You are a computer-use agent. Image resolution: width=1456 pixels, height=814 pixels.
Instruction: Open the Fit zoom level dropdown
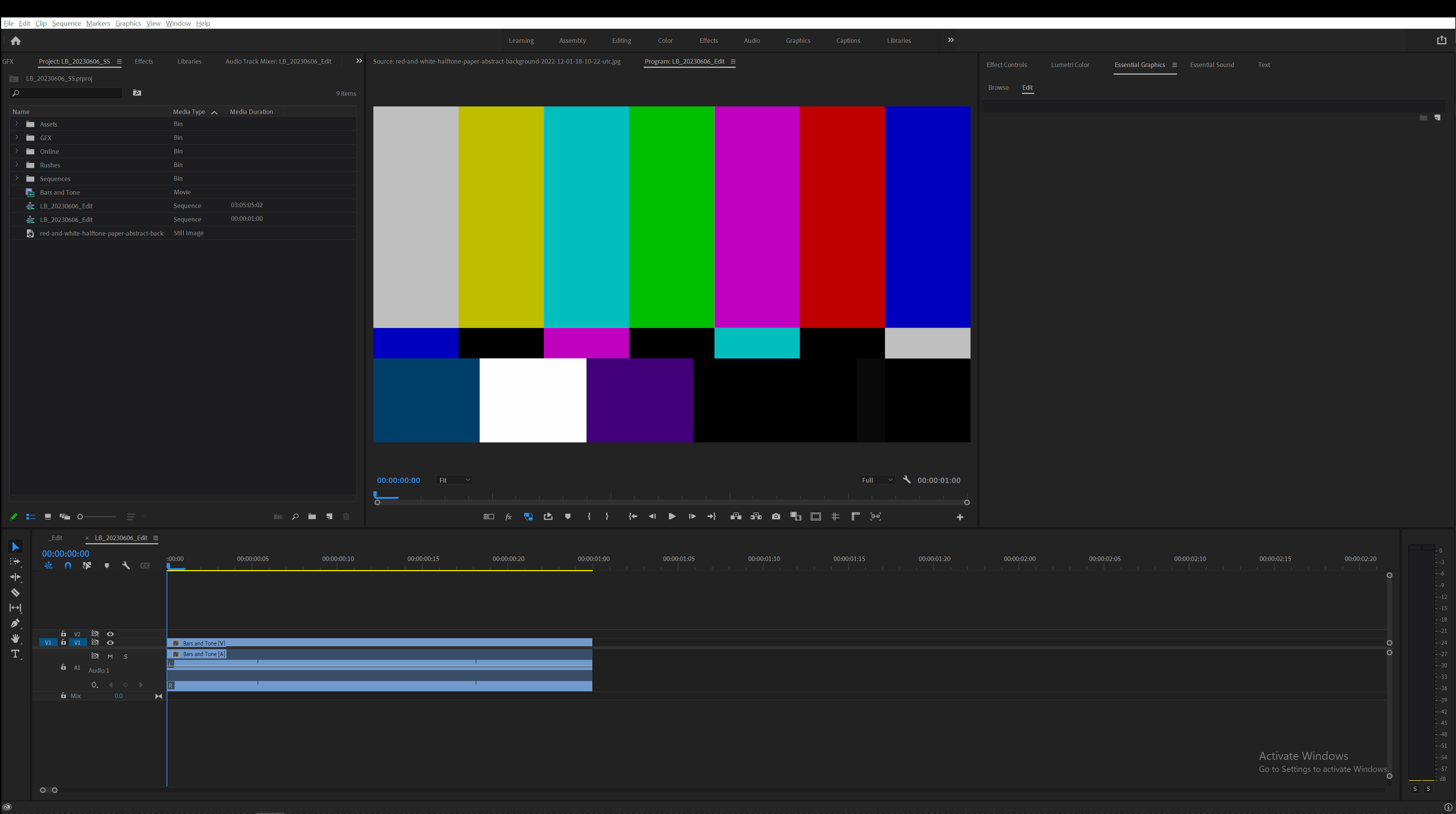[454, 480]
